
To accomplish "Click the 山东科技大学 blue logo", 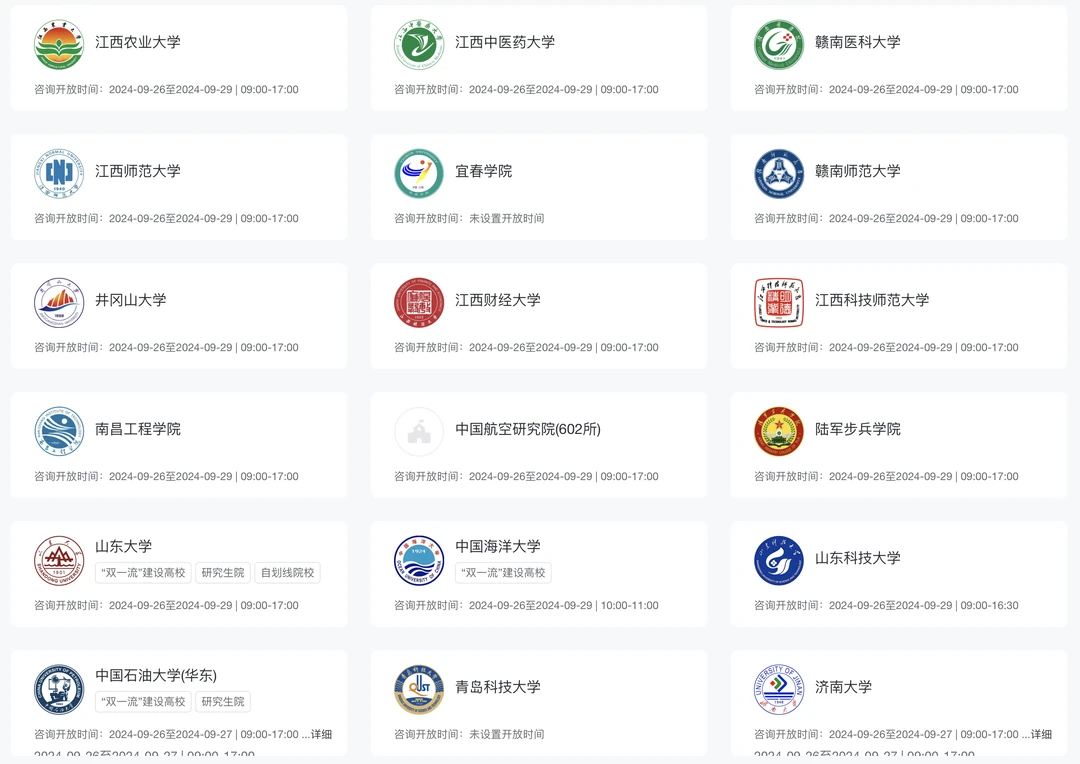I will click(779, 560).
